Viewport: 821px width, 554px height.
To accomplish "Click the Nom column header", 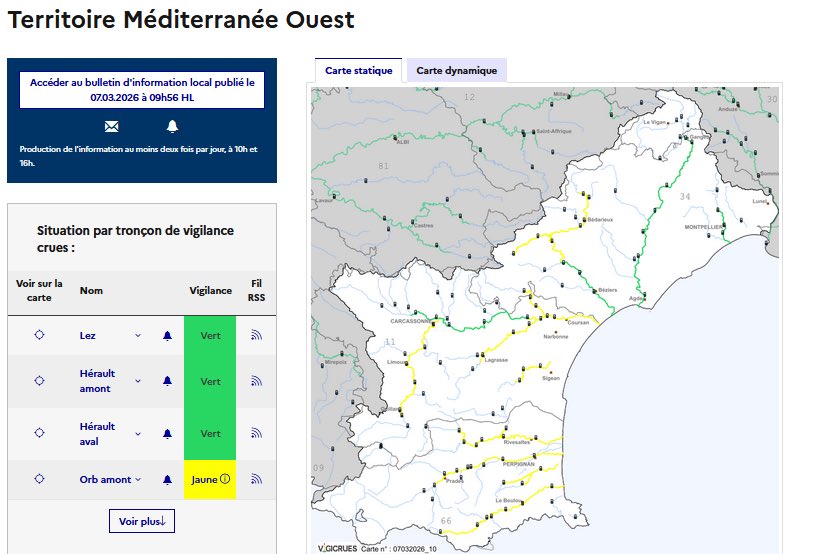I will point(91,291).
